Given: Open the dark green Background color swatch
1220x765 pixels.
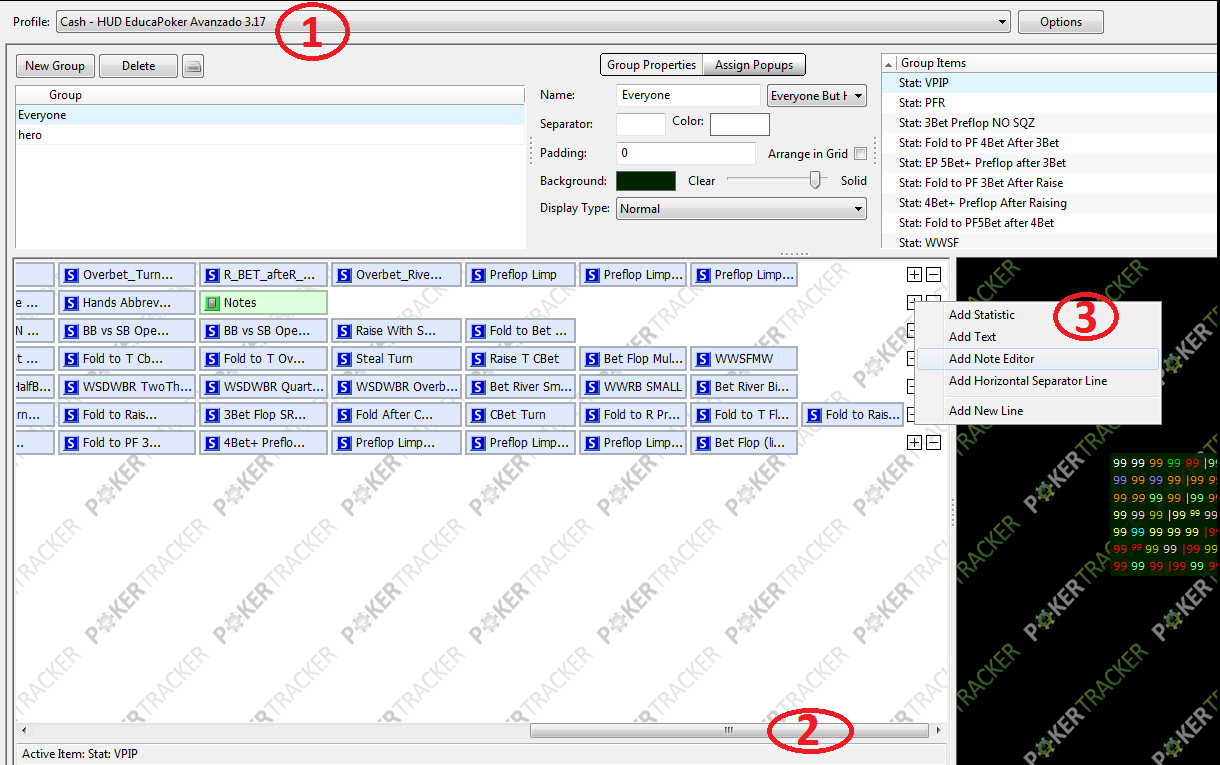Looking at the screenshot, I should pyautogui.click(x=646, y=181).
